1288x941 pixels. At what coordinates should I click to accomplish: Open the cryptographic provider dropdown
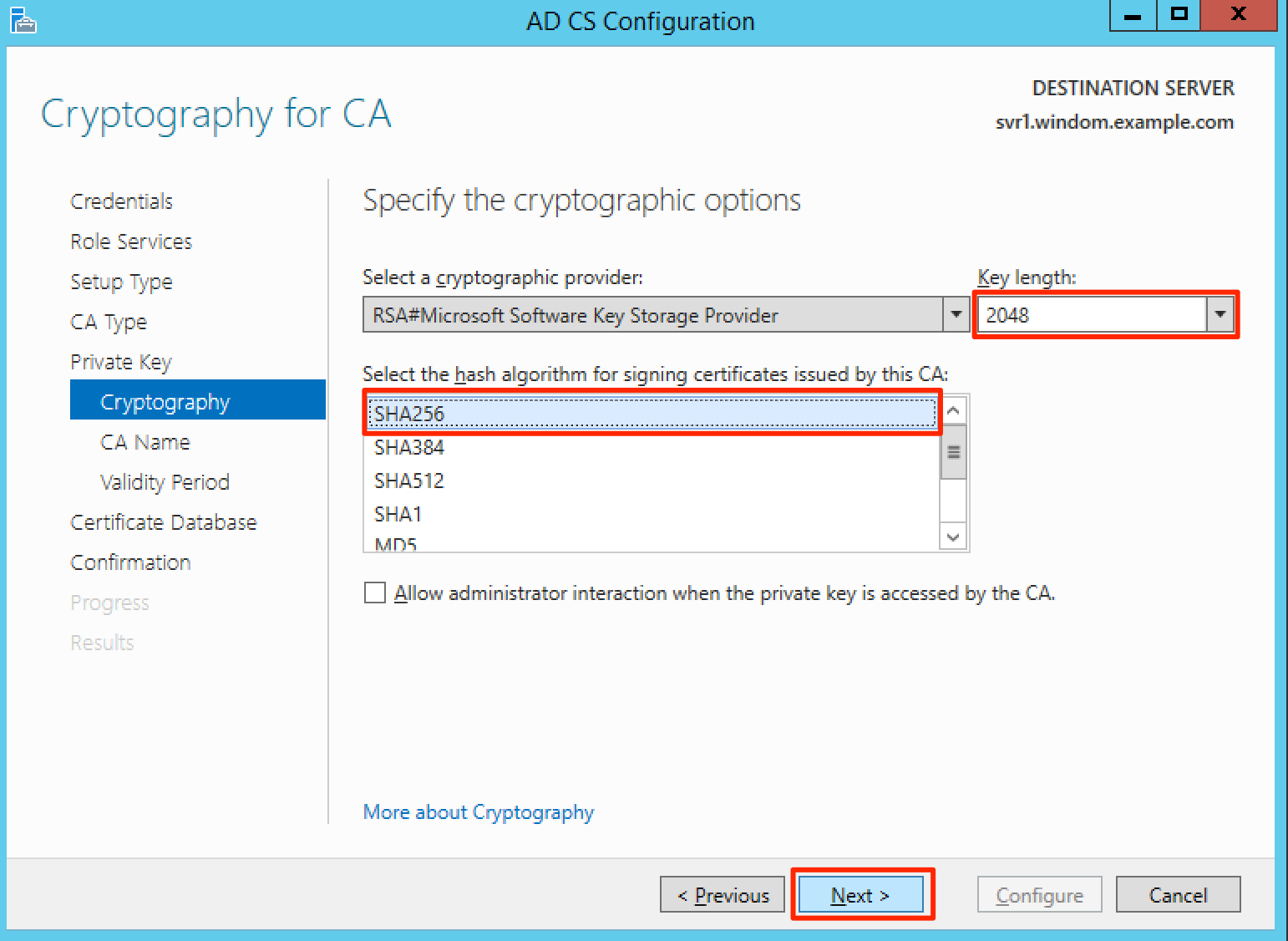coord(956,315)
